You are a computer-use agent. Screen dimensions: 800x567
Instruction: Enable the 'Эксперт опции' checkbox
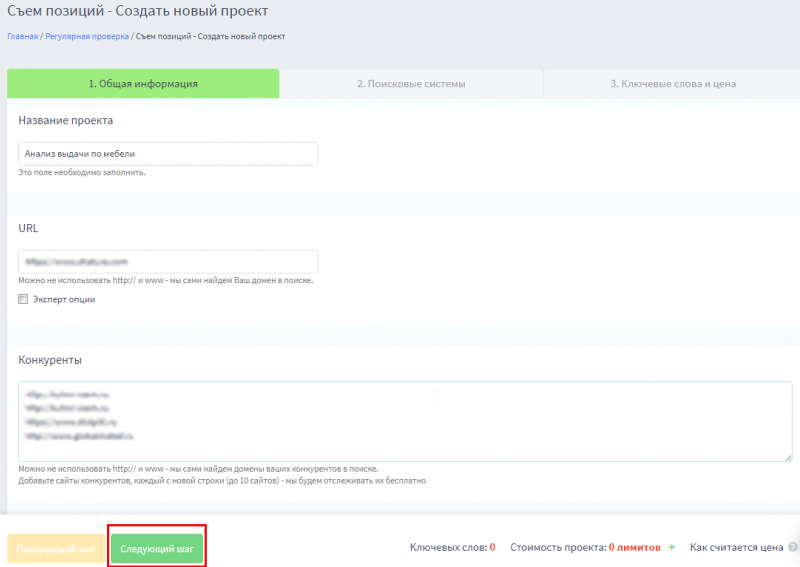point(23,299)
